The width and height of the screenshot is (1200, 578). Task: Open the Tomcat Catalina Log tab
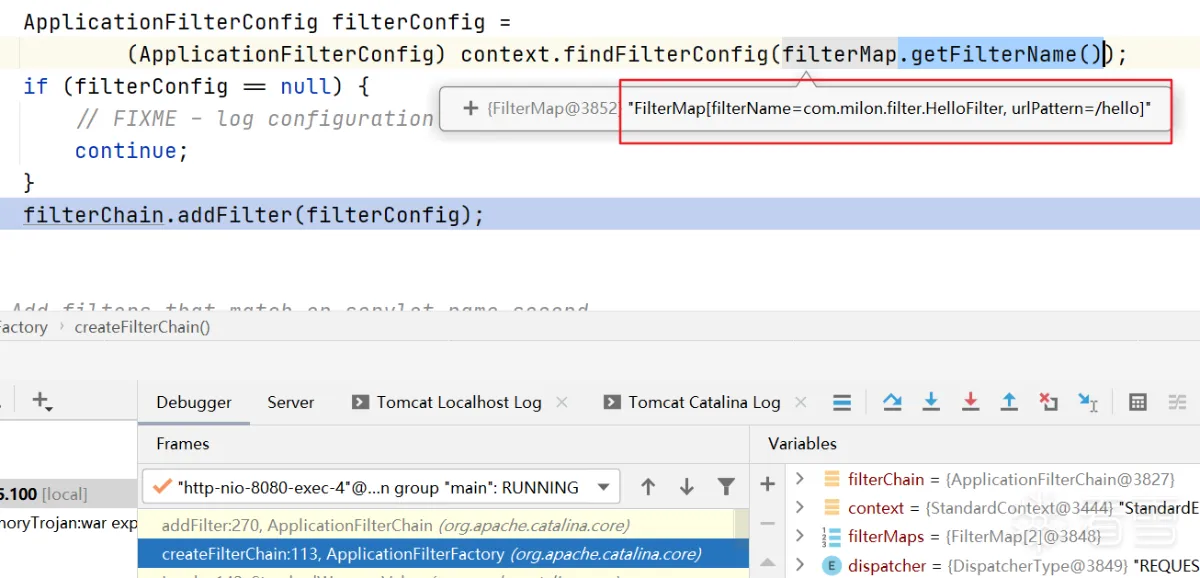point(704,402)
